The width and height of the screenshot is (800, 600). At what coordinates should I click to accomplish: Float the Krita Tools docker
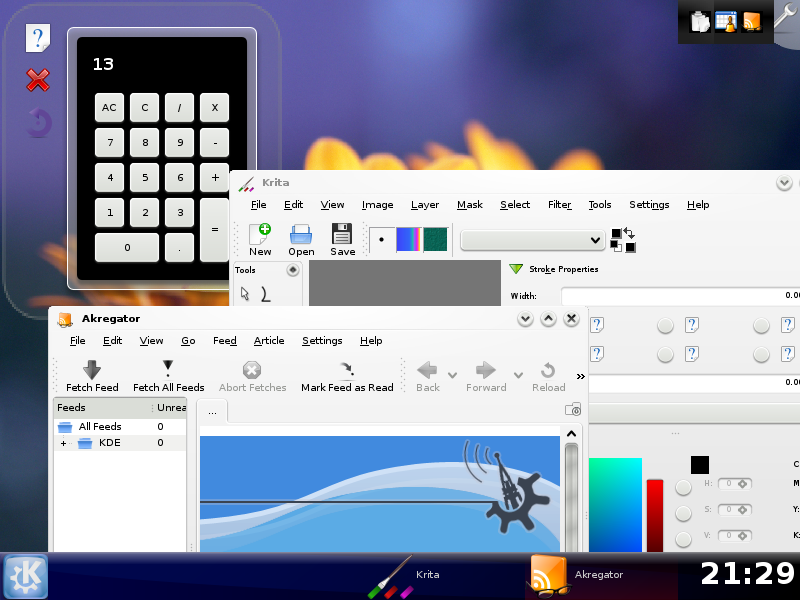click(292, 270)
